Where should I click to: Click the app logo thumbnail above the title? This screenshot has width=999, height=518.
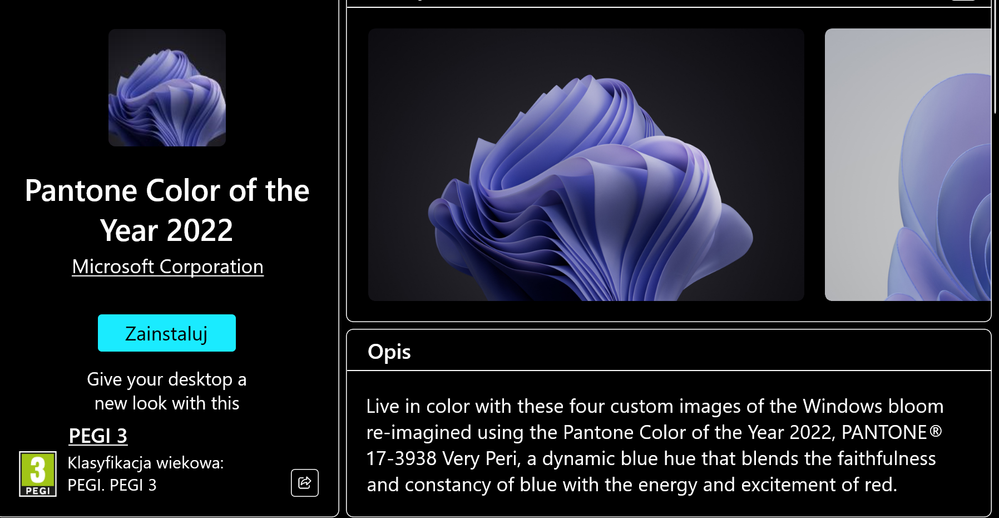tap(167, 88)
